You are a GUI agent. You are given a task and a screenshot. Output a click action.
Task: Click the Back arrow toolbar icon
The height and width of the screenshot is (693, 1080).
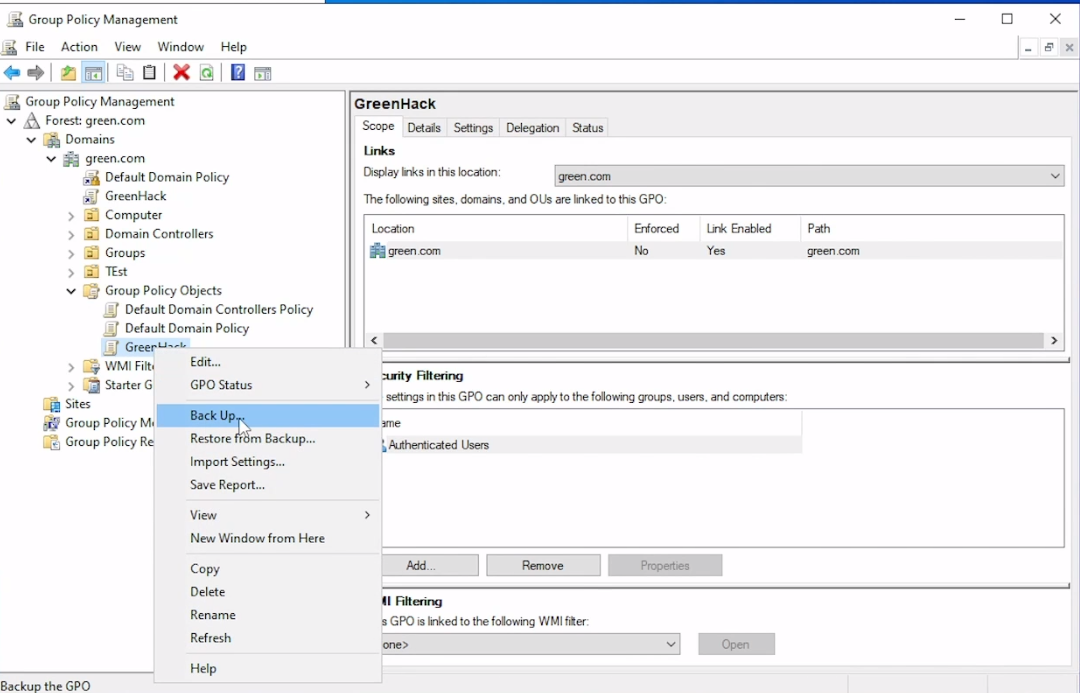(x=12, y=72)
